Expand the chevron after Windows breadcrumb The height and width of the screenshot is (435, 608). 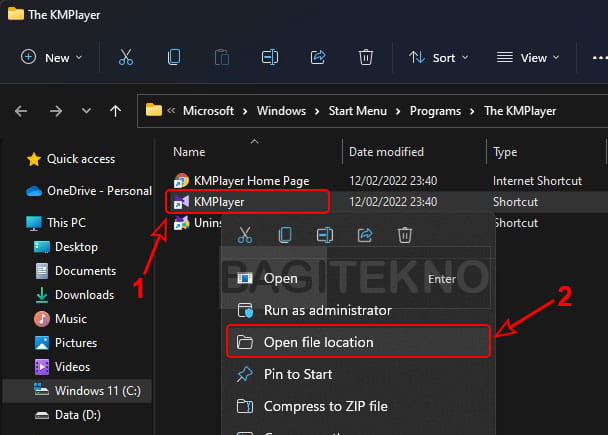coord(317,112)
